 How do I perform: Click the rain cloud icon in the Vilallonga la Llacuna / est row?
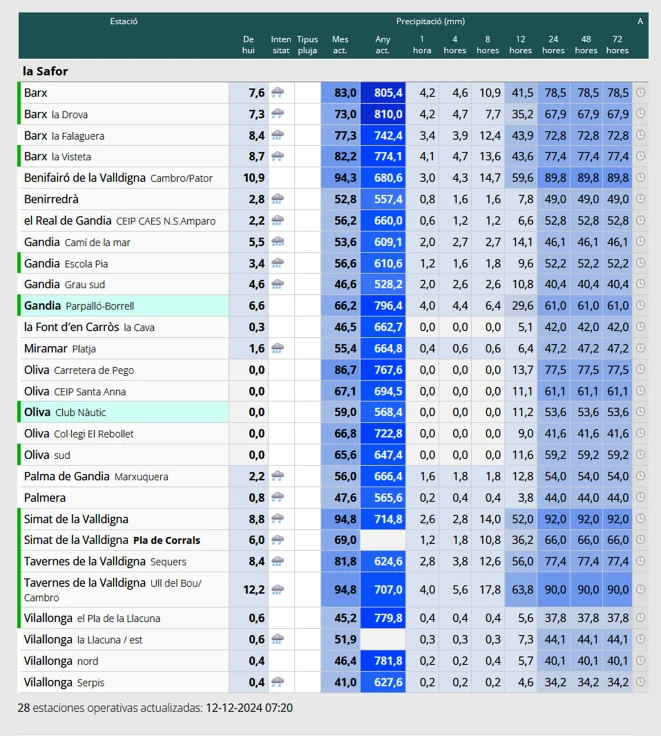(x=278, y=639)
